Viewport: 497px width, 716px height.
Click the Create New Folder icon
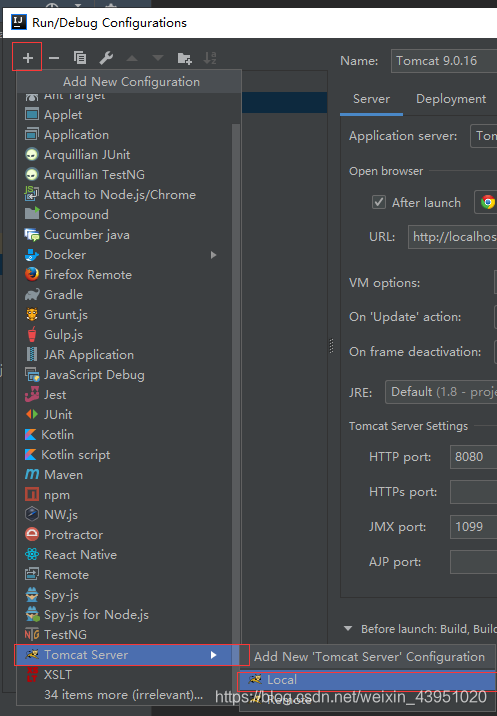click(185, 58)
